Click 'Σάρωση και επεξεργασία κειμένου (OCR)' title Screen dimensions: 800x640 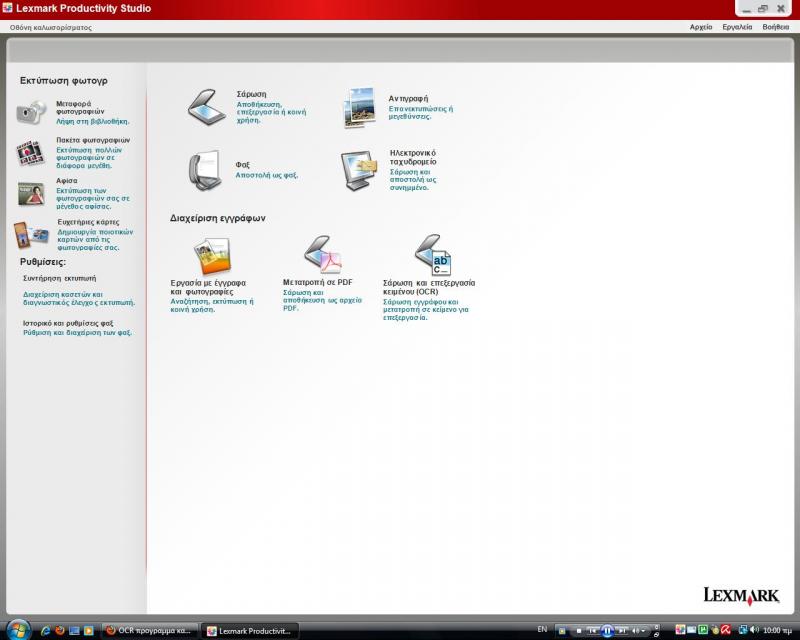coord(429,287)
